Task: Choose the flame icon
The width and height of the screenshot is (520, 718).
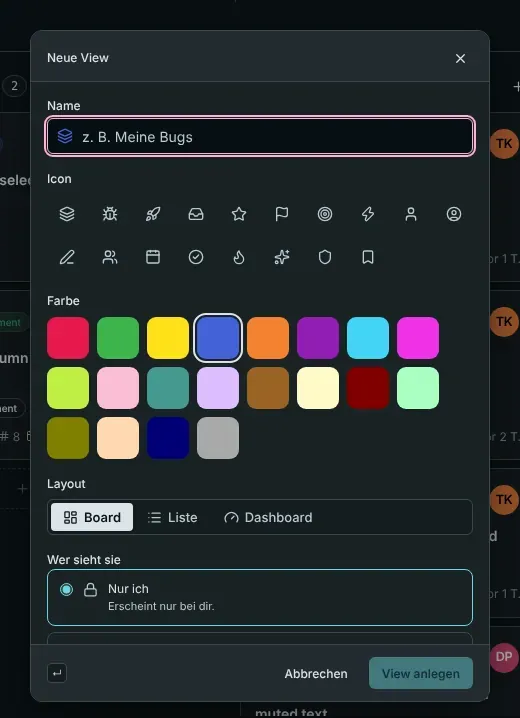Action: (239, 257)
